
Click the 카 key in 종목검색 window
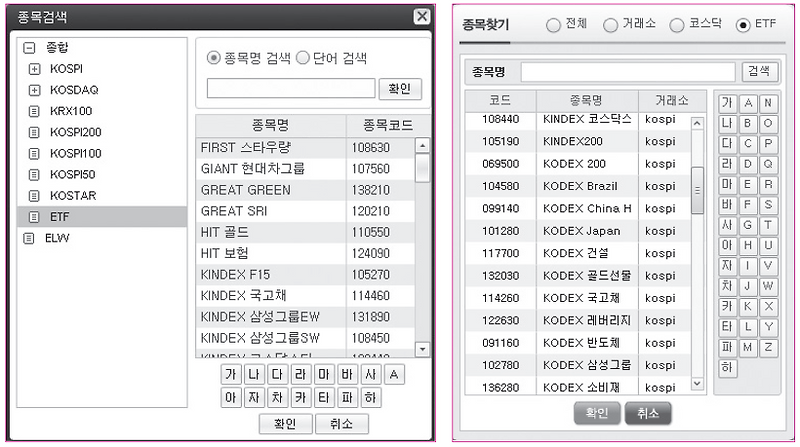301,398
